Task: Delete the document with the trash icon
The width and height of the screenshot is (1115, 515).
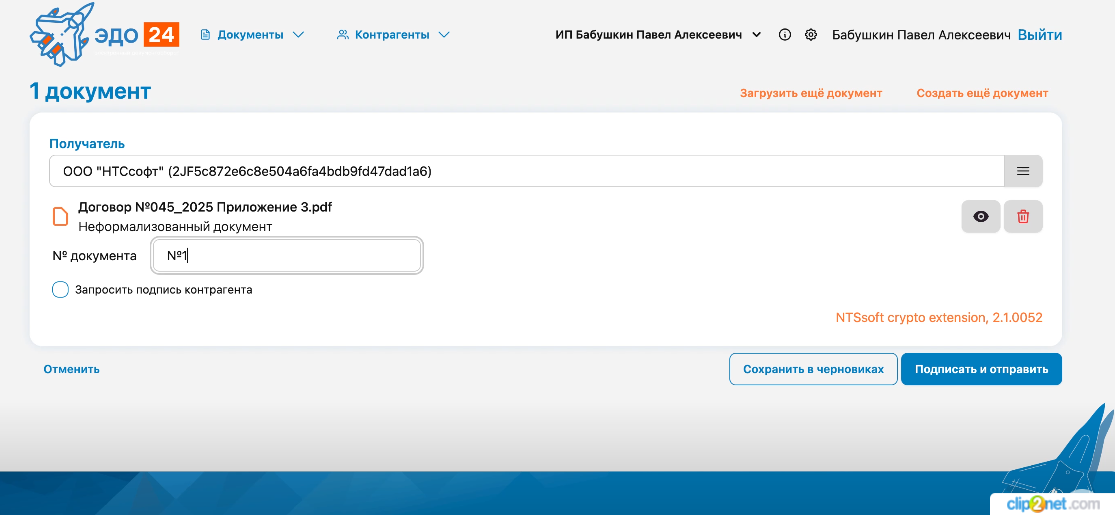Action: tap(1023, 216)
